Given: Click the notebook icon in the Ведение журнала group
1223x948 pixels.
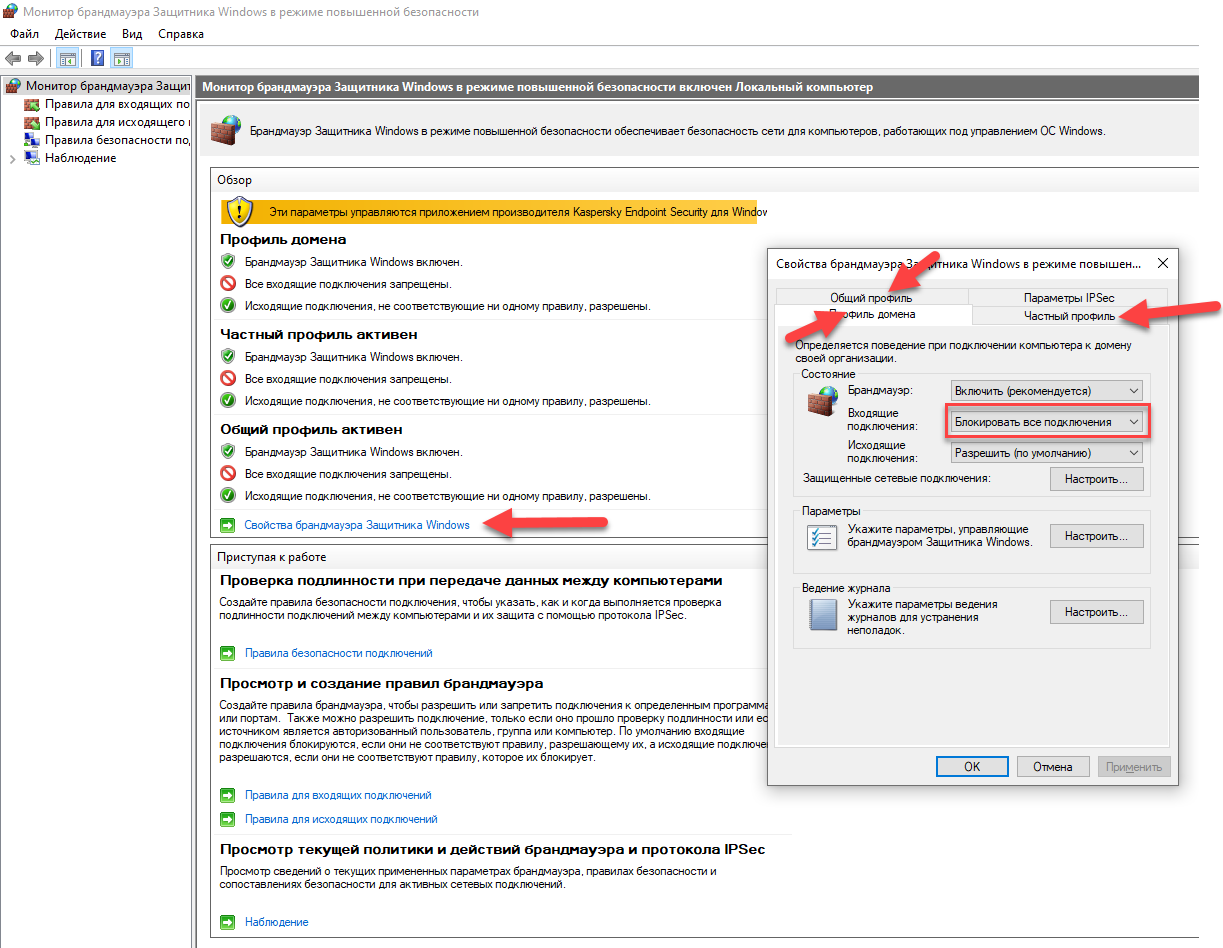Looking at the screenshot, I should click(x=822, y=613).
